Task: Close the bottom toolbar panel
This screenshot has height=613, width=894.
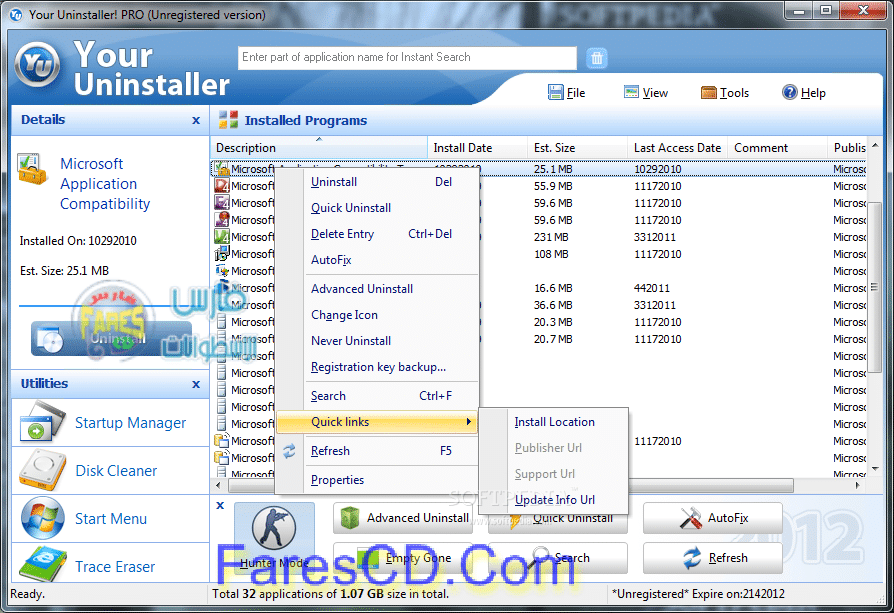Action: click(x=220, y=505)
